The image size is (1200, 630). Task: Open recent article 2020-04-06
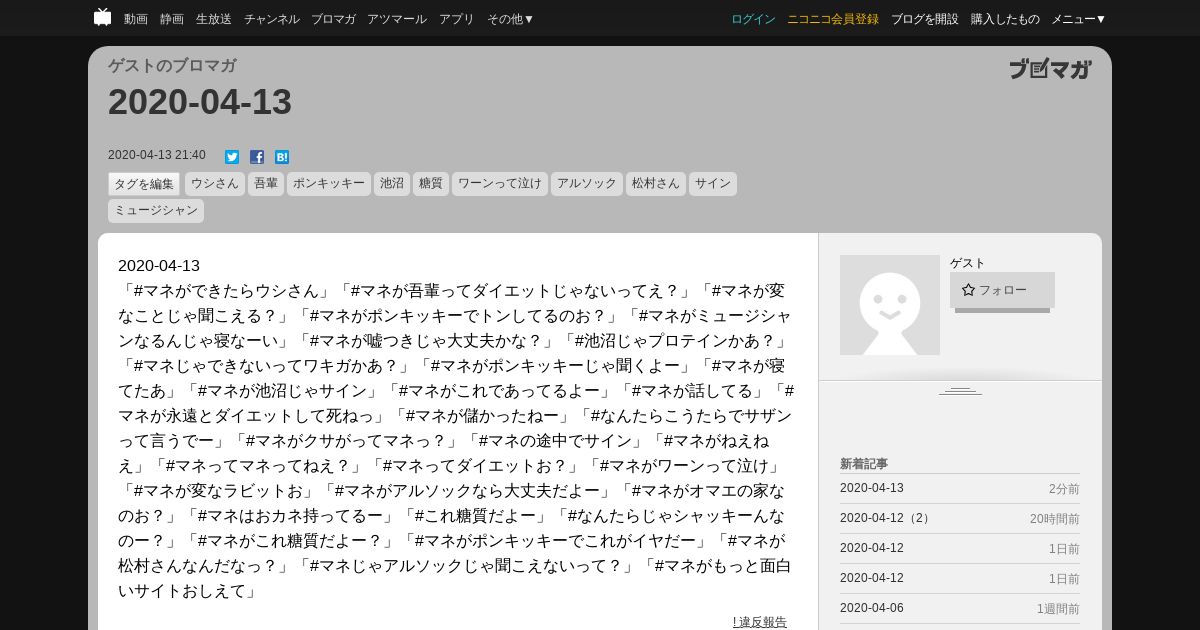(x=872, y=608)
